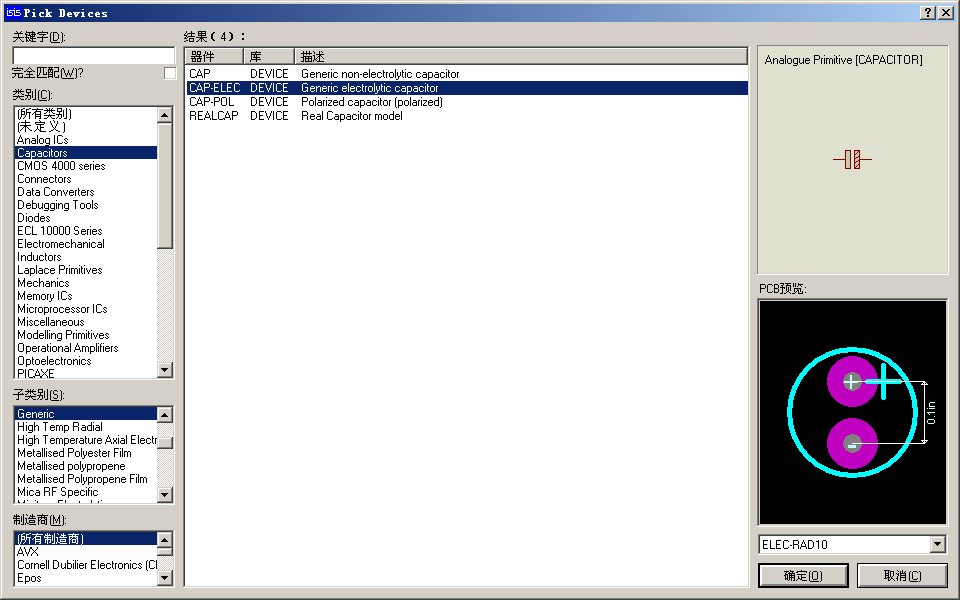This screenshot has width=960, height=600.
Task: Click the title bar help question mark
Action: point(928,12)
